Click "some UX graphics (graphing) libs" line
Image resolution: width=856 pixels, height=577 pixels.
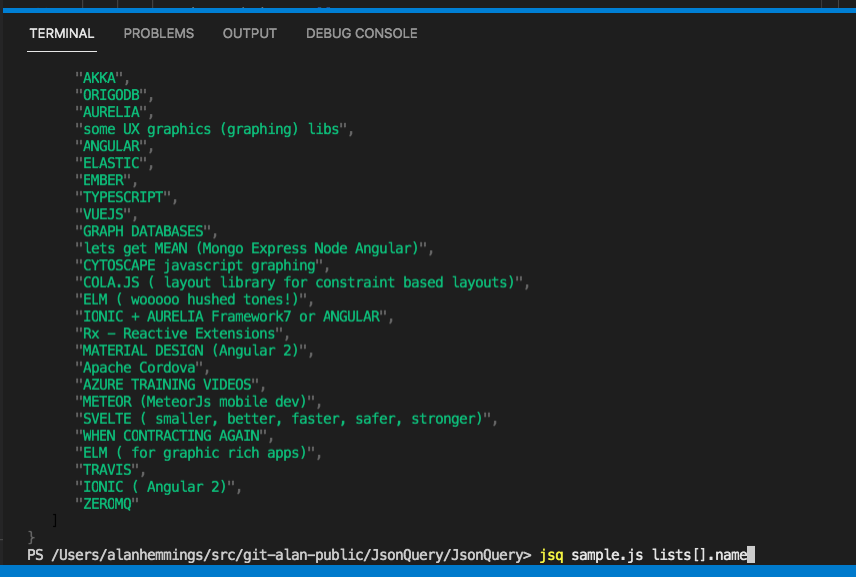click(214, 129)
